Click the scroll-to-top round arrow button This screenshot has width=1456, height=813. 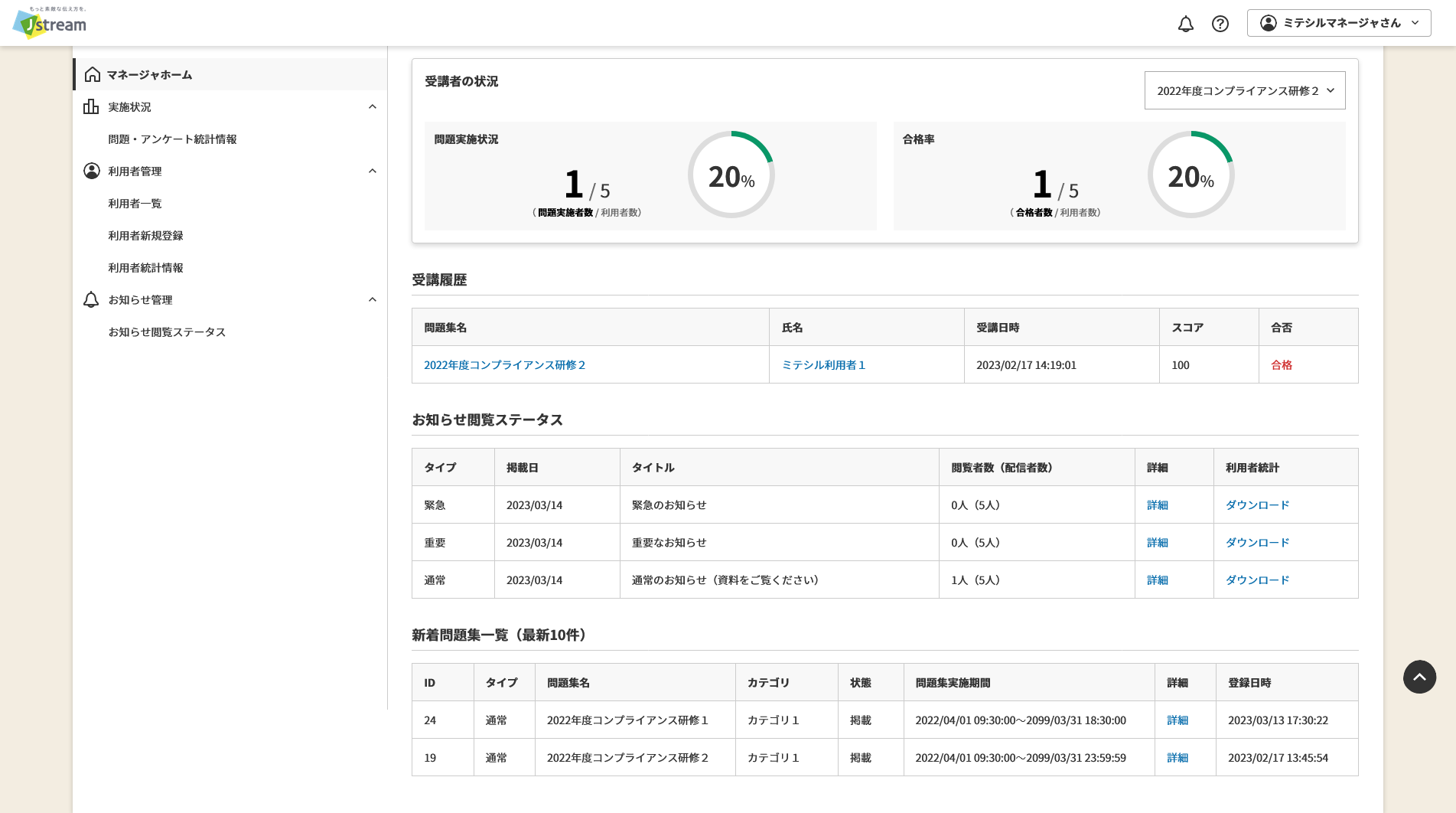1419,677
